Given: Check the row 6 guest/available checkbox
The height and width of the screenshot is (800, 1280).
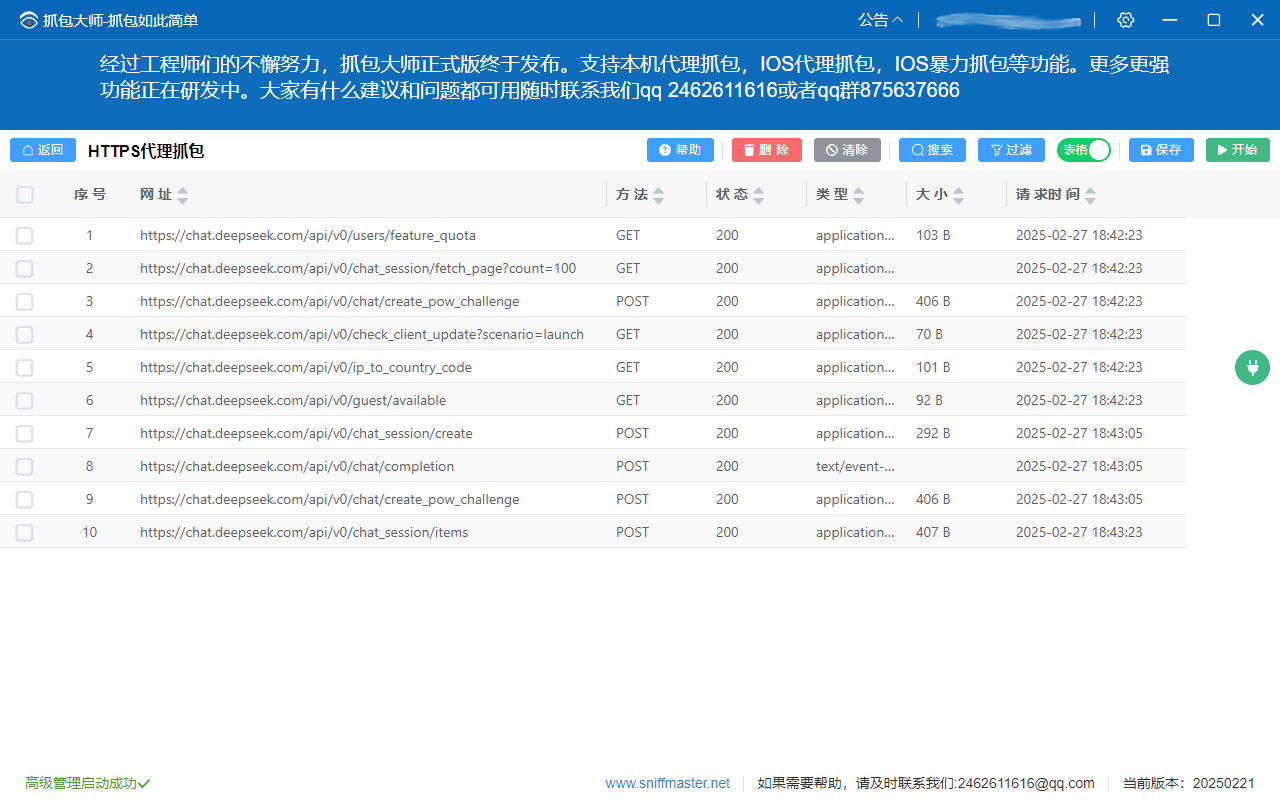Looking at the screenshot, I should [25, 401].
